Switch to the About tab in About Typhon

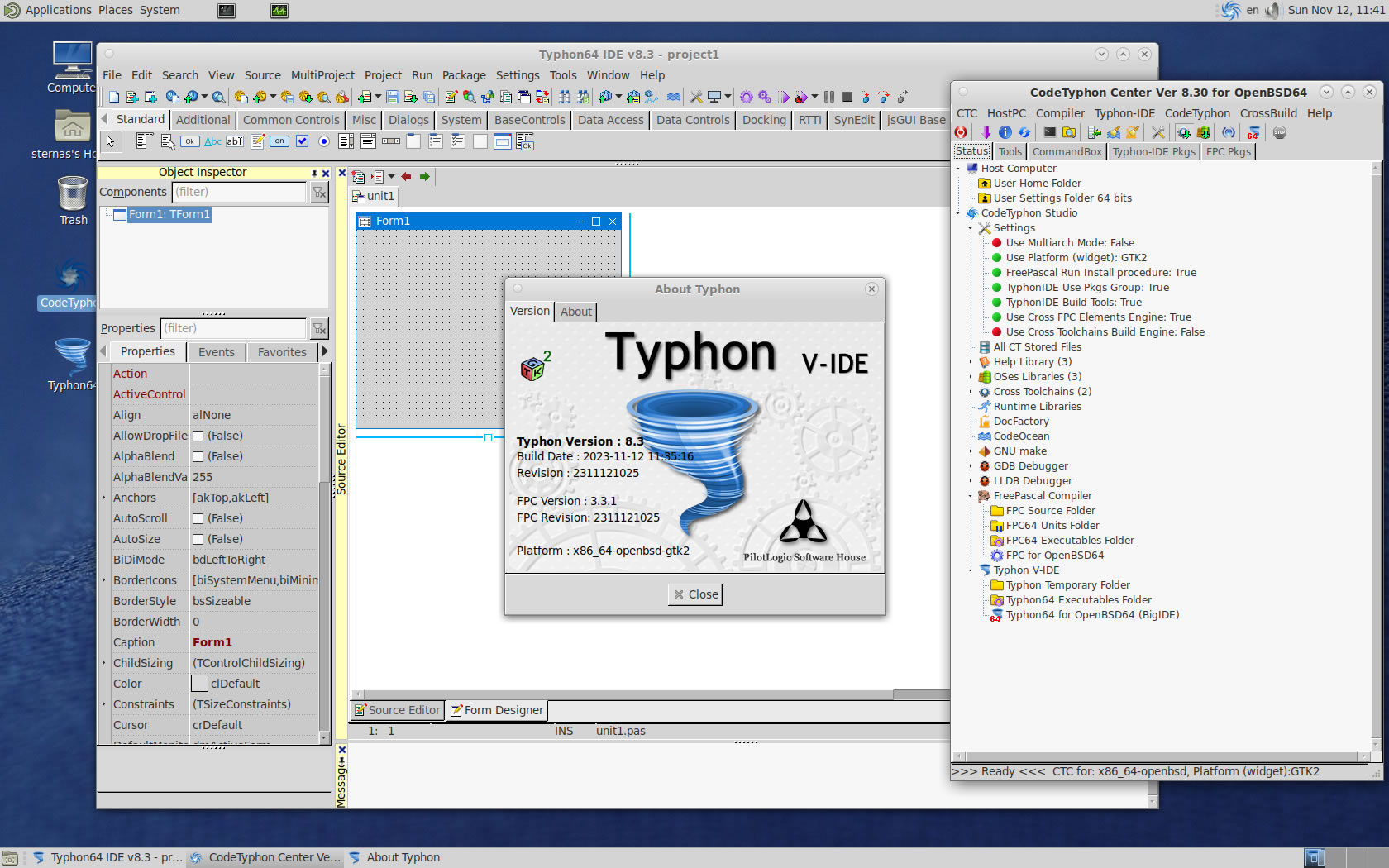[x=576, y=312]
